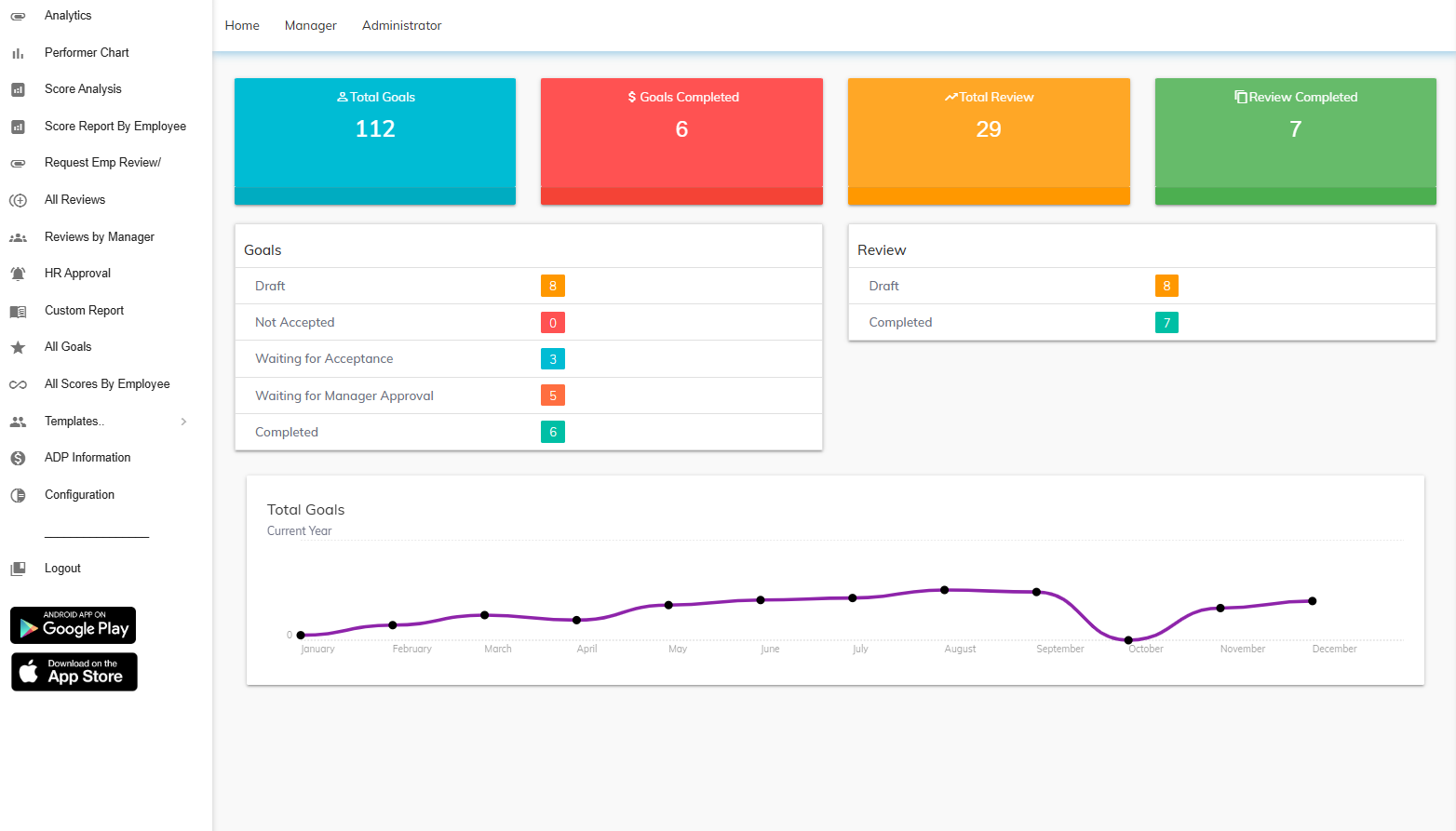Log out via the Logout link
Viewport: 1456px width, 831px height.
[x=62, y=569]
